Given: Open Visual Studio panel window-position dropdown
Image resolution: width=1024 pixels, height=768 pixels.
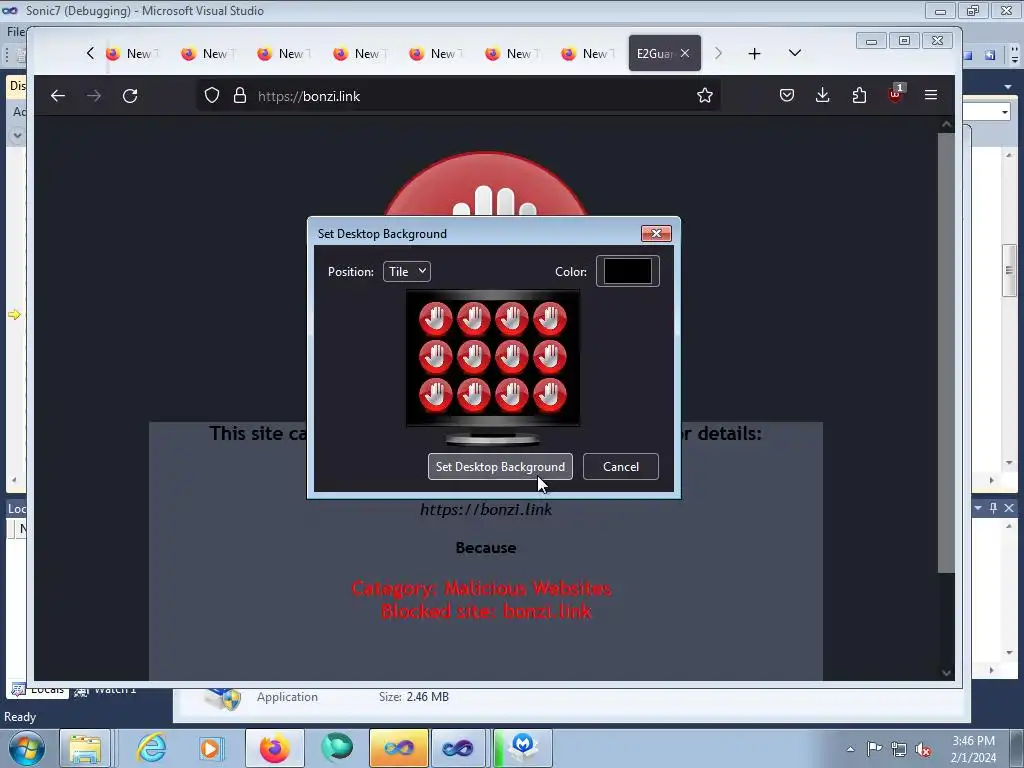Looking at the screenshot, I should point(978,507).
